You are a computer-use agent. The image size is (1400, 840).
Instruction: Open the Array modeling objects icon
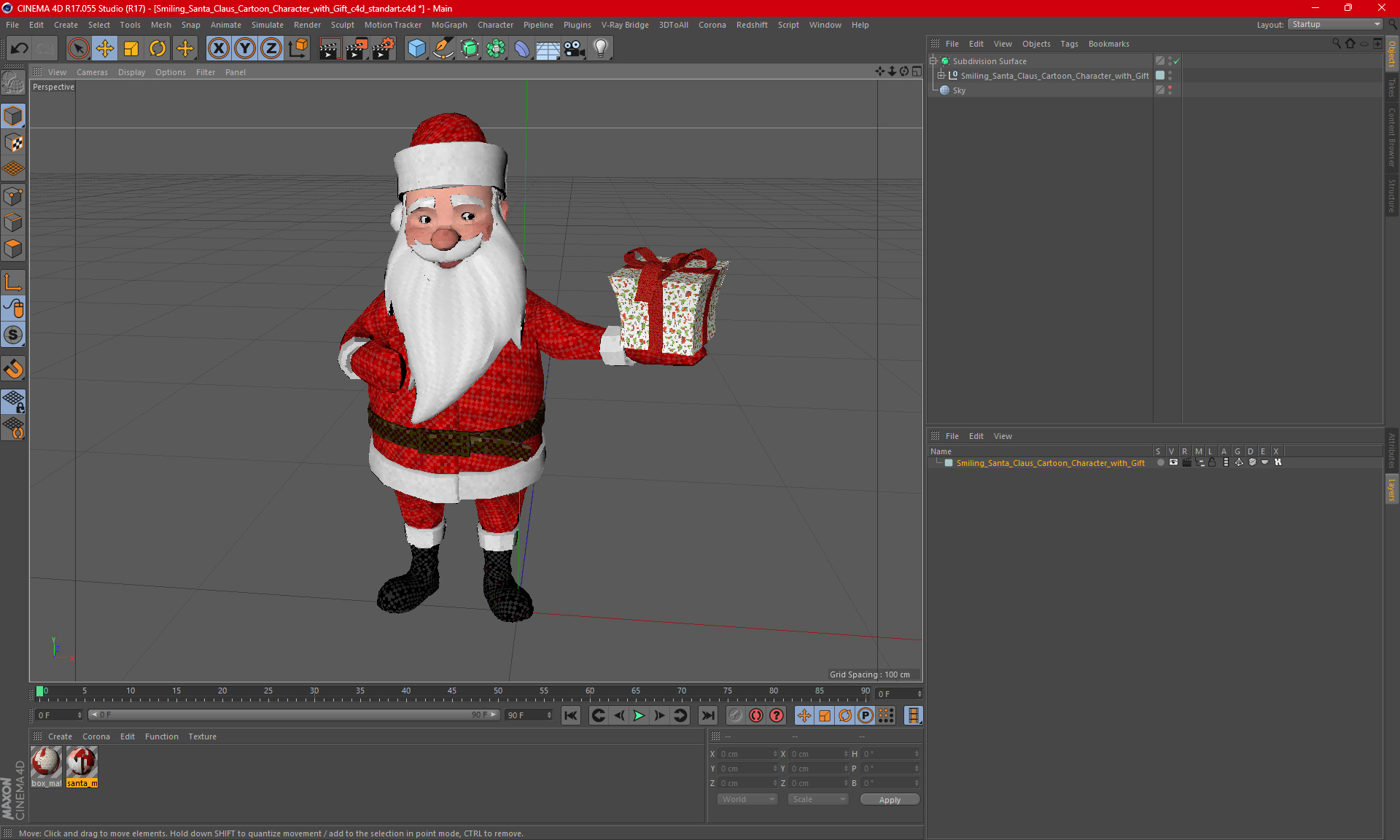pyautogui.click(x=496, y=48)
